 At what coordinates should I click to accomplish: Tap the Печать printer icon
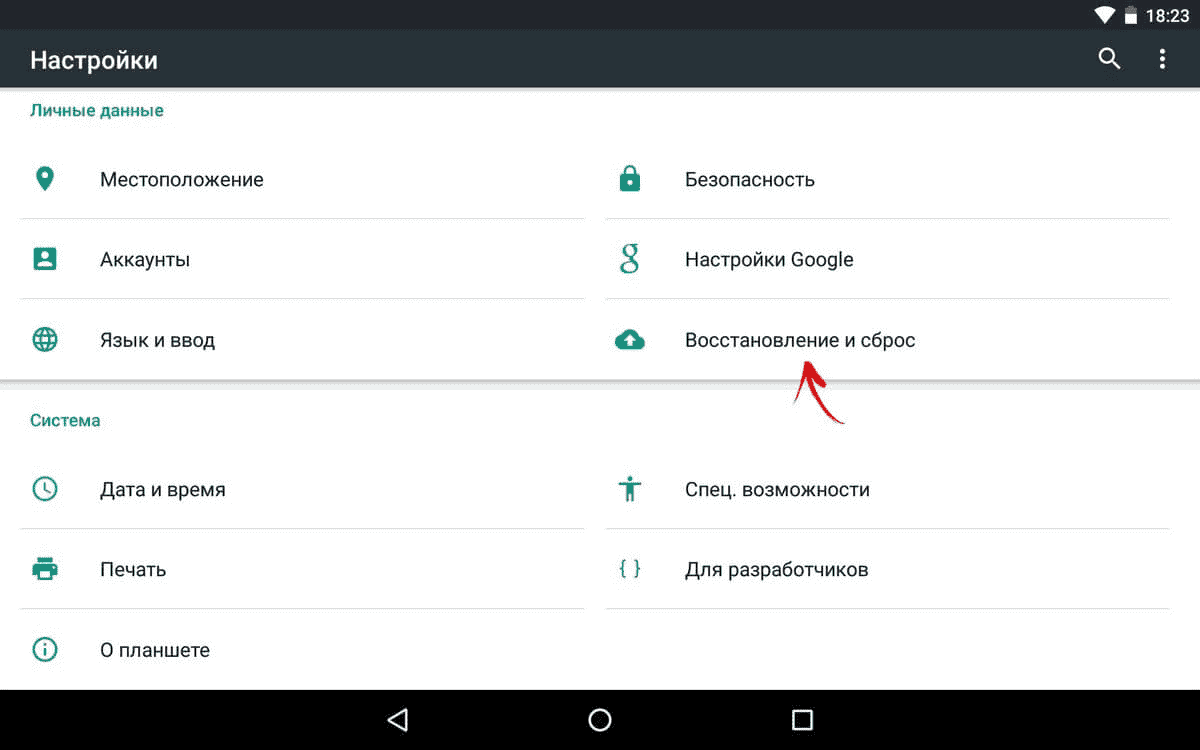click(x=45, y=569)
